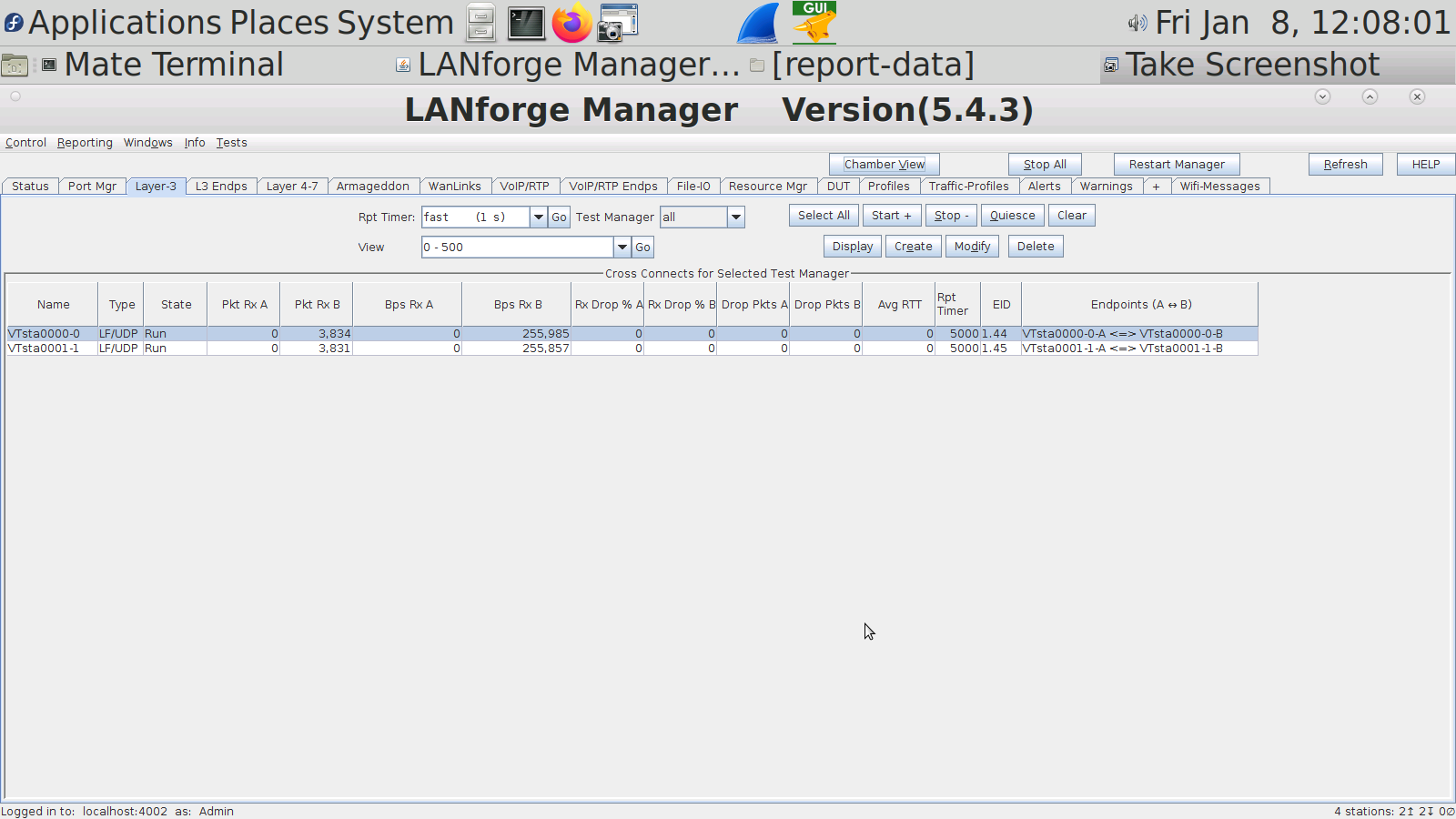The image size is (1456, 819).
Task: Click the Clear button
Action: click(1072, 216)
